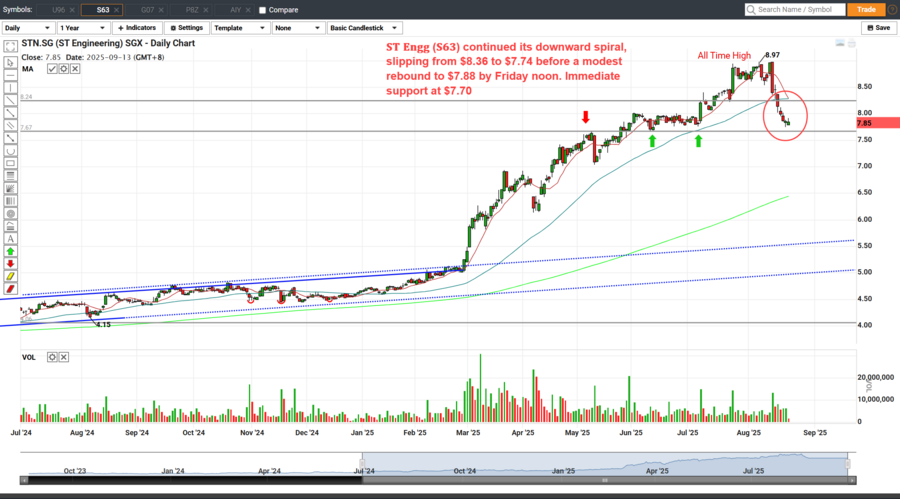Screen dimensions: 900x499
Task: Select the cursor pointer tool
Action: click(10, 62)
